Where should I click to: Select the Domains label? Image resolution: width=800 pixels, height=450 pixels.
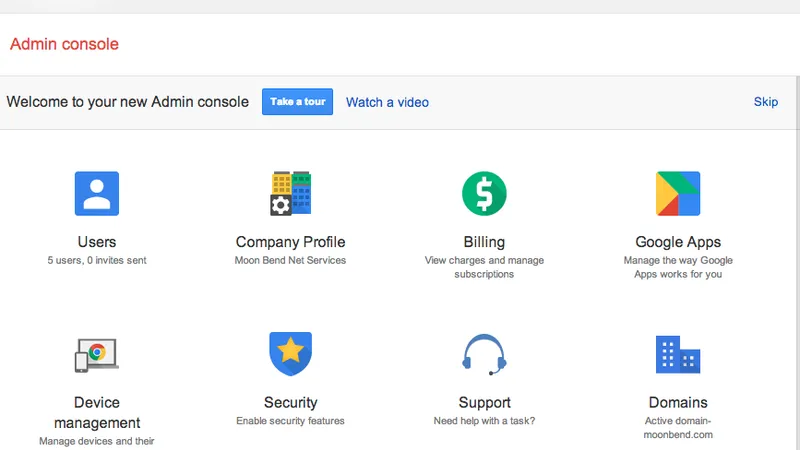[x=678, y=403]
